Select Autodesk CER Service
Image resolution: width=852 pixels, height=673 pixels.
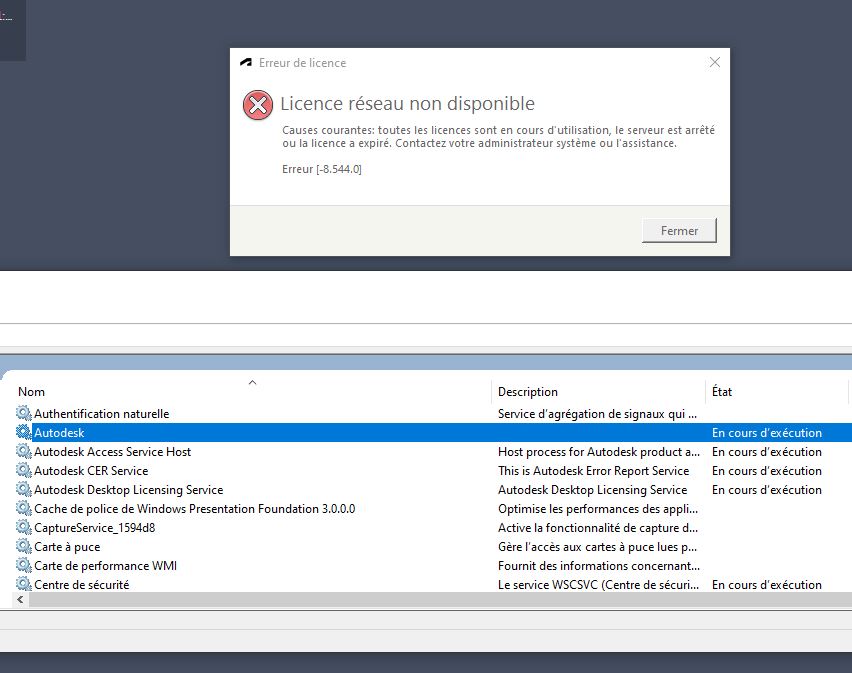[x=91, y=471]
